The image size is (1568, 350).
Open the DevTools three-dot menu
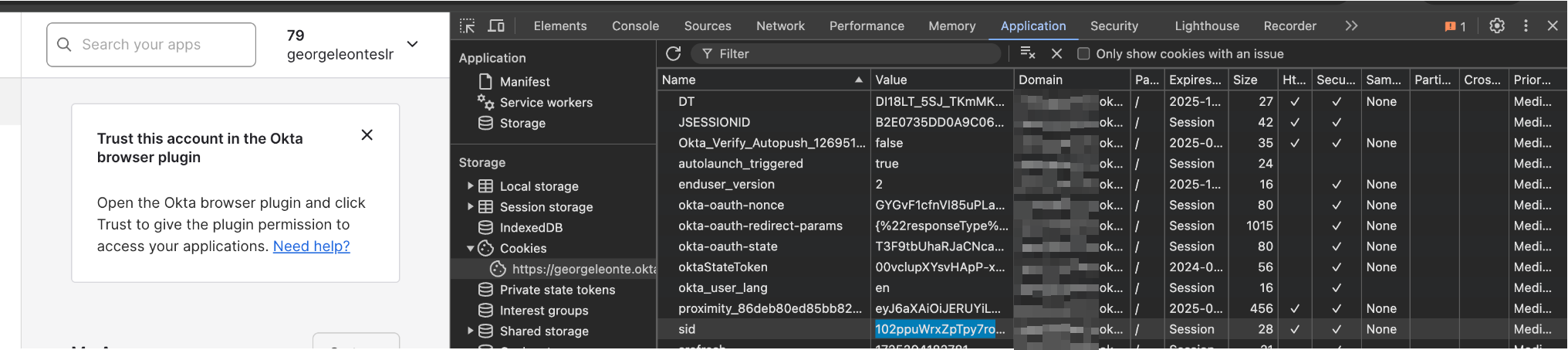(1526, 25)
